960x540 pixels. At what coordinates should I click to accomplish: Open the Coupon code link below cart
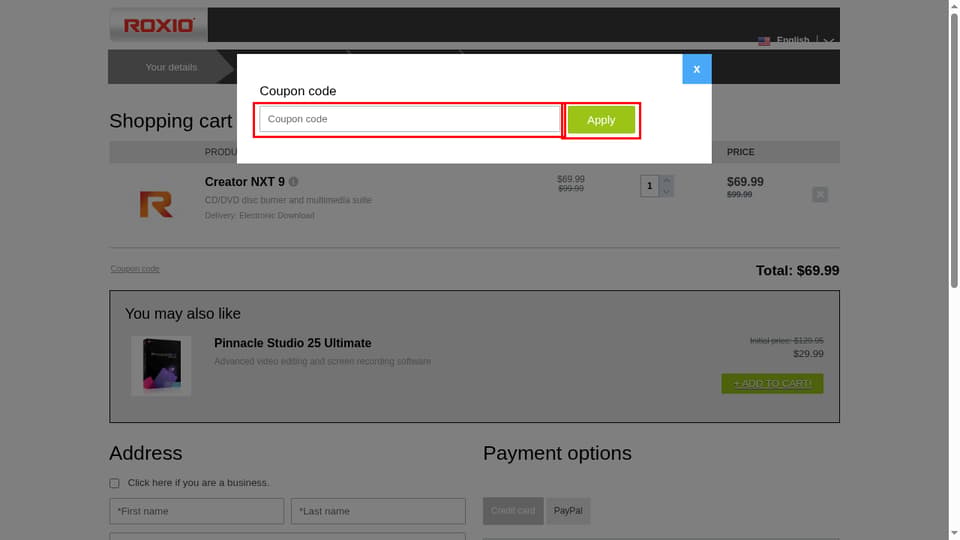(x=135, y=269)
